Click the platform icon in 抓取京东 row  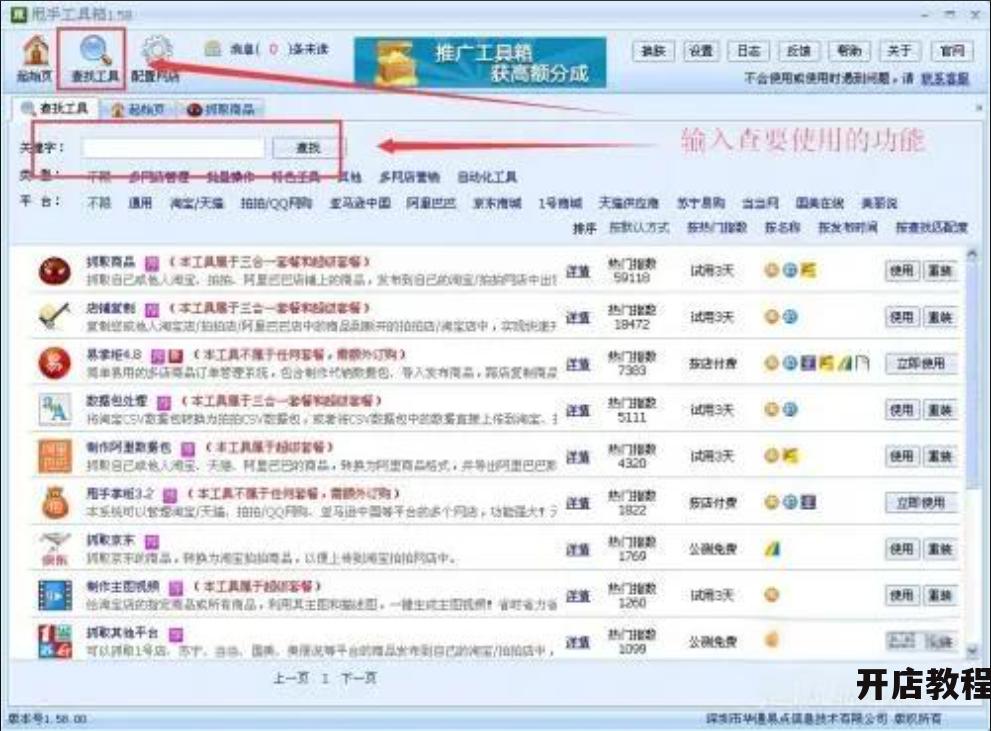coord(772,549)
